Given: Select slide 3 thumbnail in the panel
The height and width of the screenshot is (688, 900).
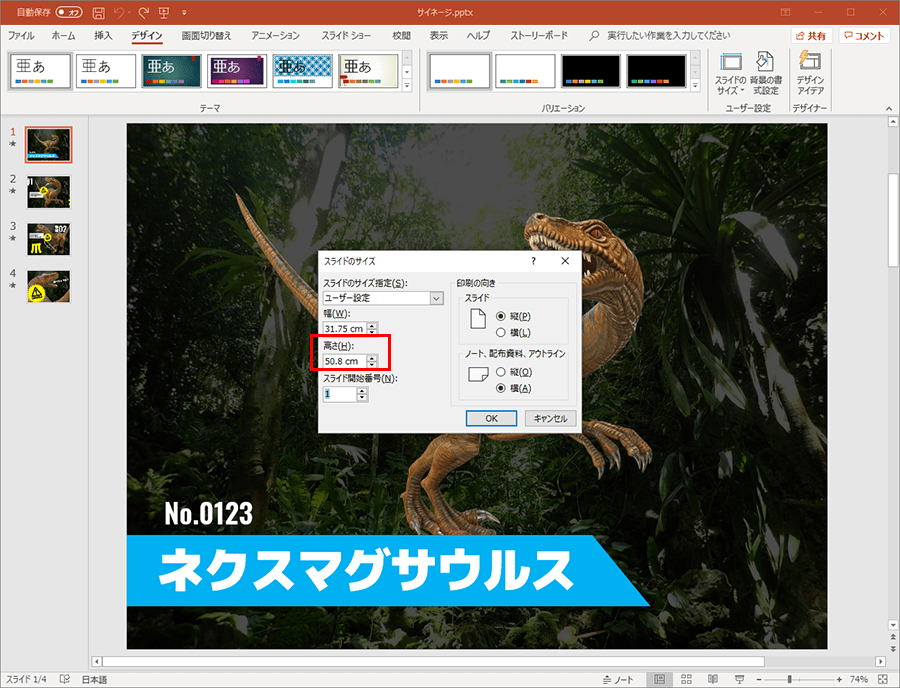Looking at the screenshot, I should click(49, 239).
